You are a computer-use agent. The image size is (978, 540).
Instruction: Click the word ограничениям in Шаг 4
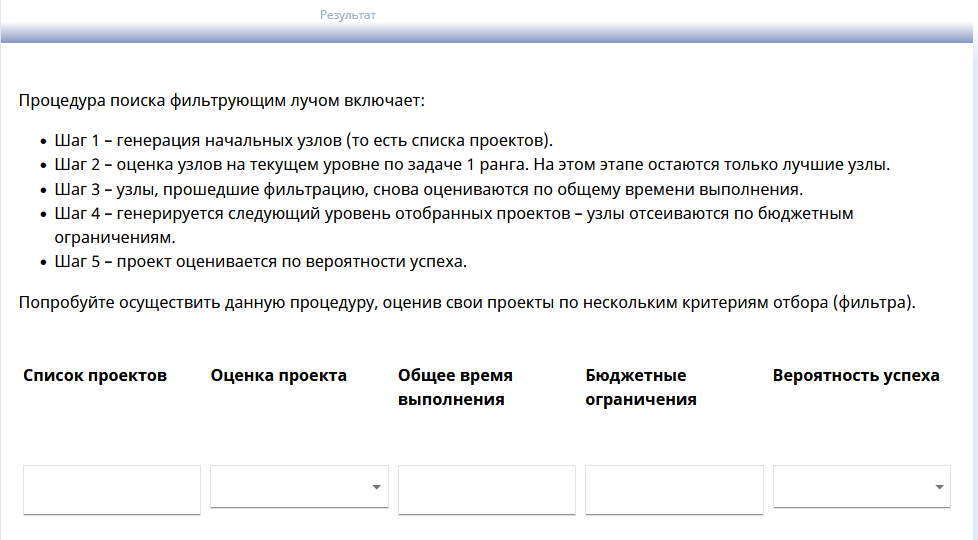click(114, 238)
